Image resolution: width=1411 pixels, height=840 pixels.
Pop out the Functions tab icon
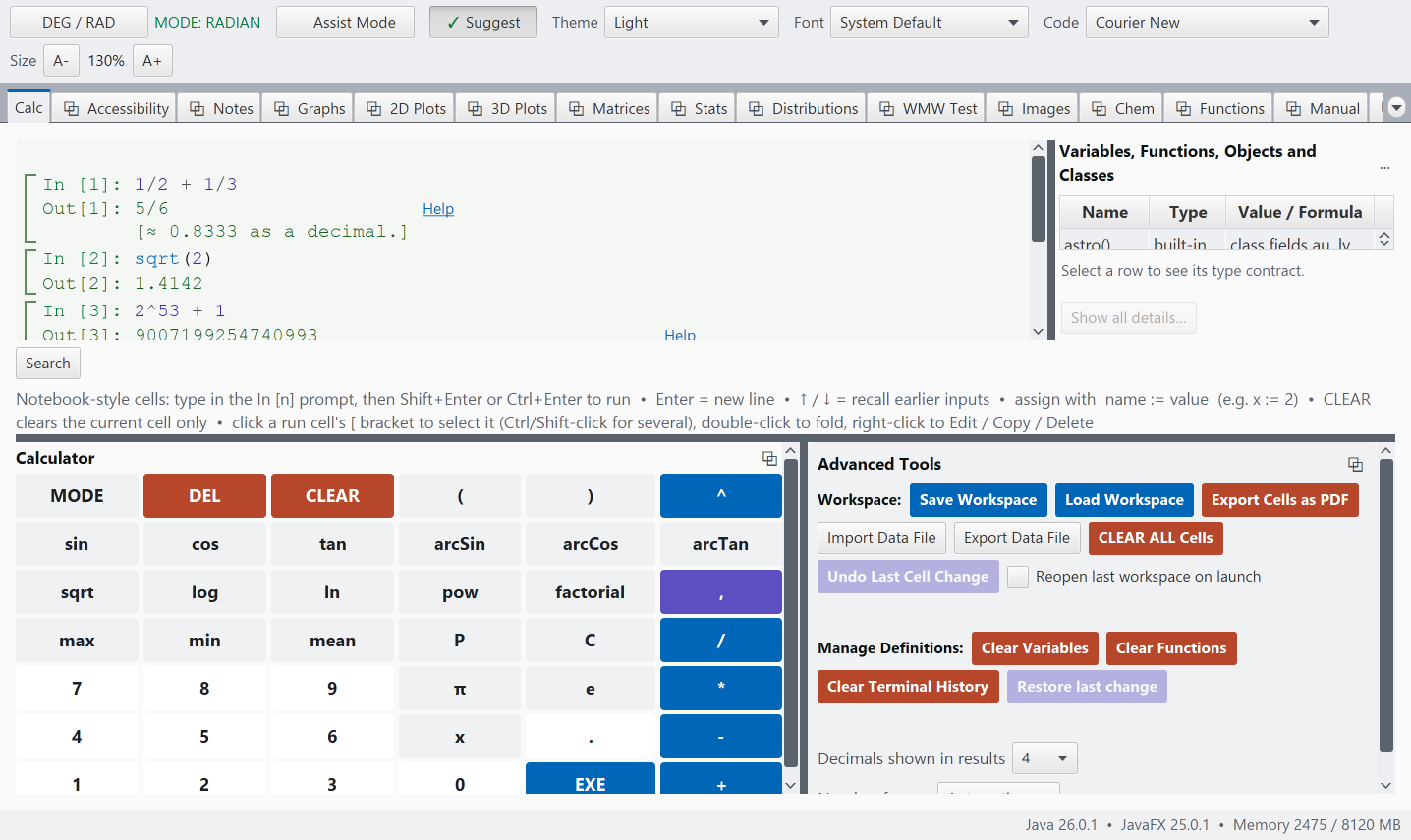1183,108
